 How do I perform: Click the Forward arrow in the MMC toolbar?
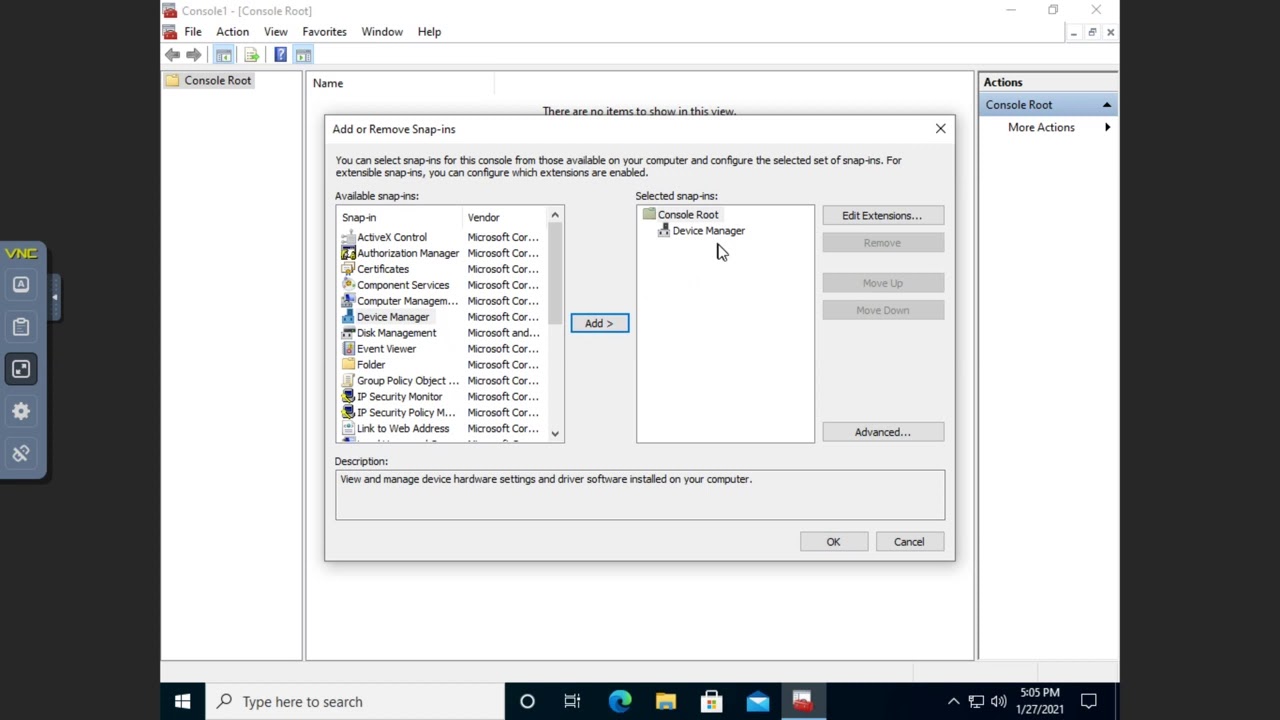click(194, 55)
